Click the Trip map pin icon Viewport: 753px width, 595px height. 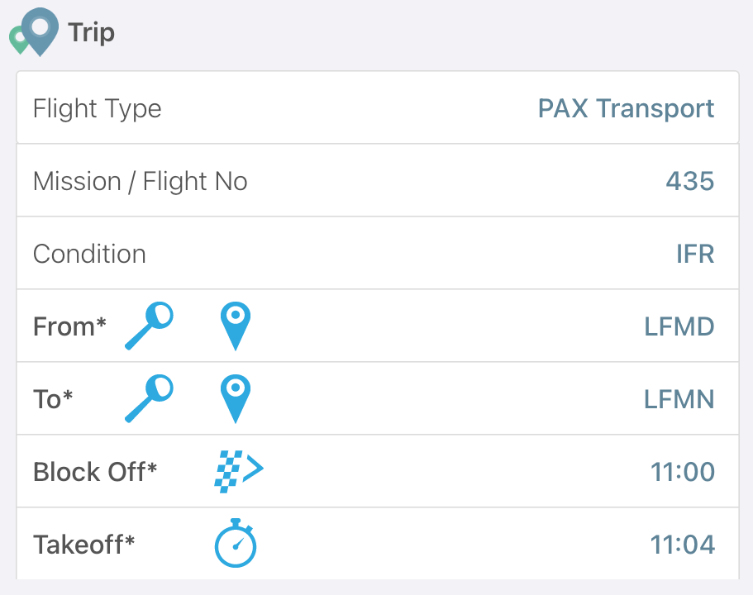tap(34, 32)
